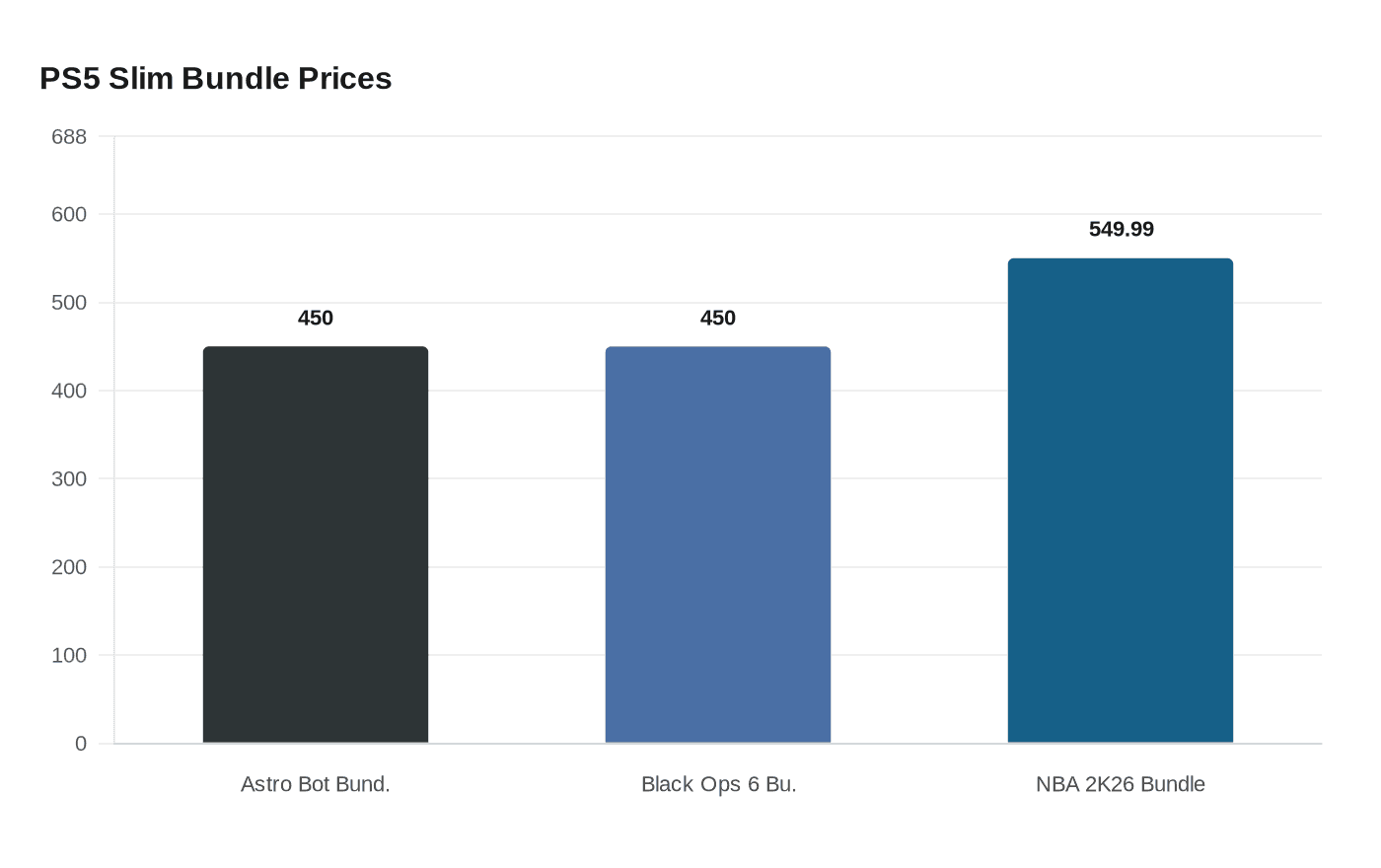Click the 600 y-axis tick label

click(69, 214)
